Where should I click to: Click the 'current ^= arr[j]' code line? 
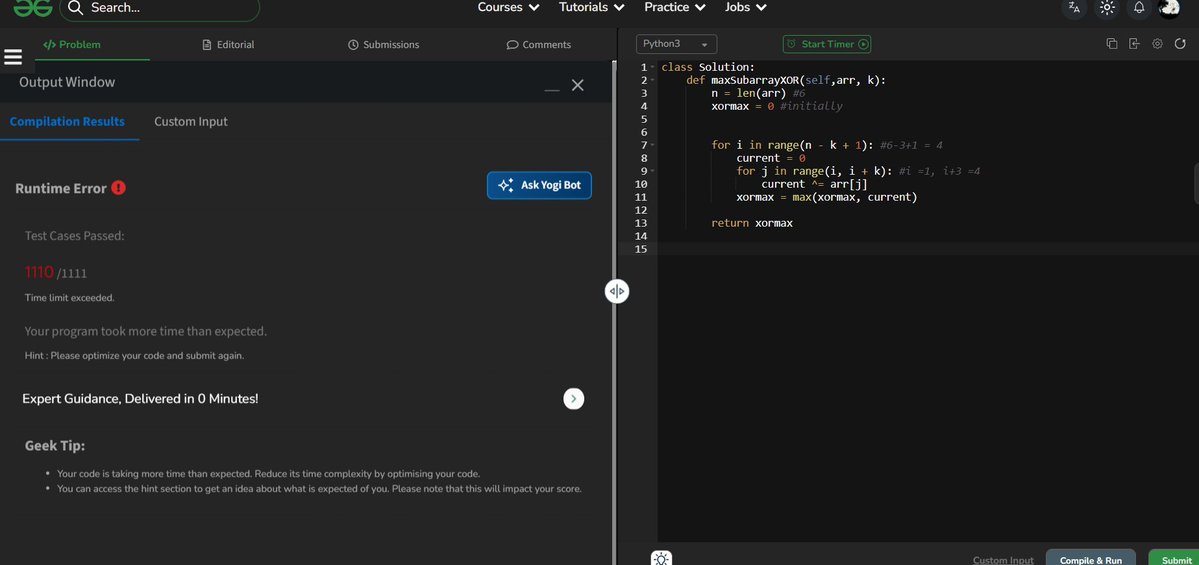(814, 184)
